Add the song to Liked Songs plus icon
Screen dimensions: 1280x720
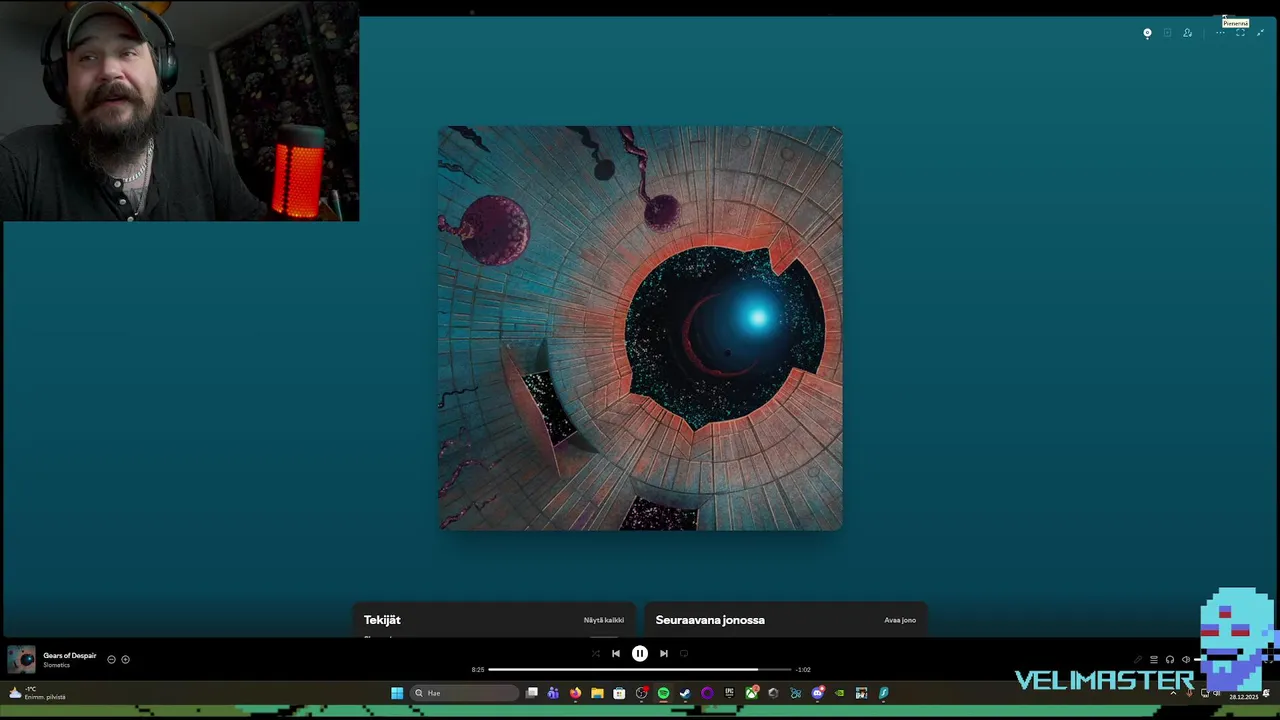[x=125, y=659]
